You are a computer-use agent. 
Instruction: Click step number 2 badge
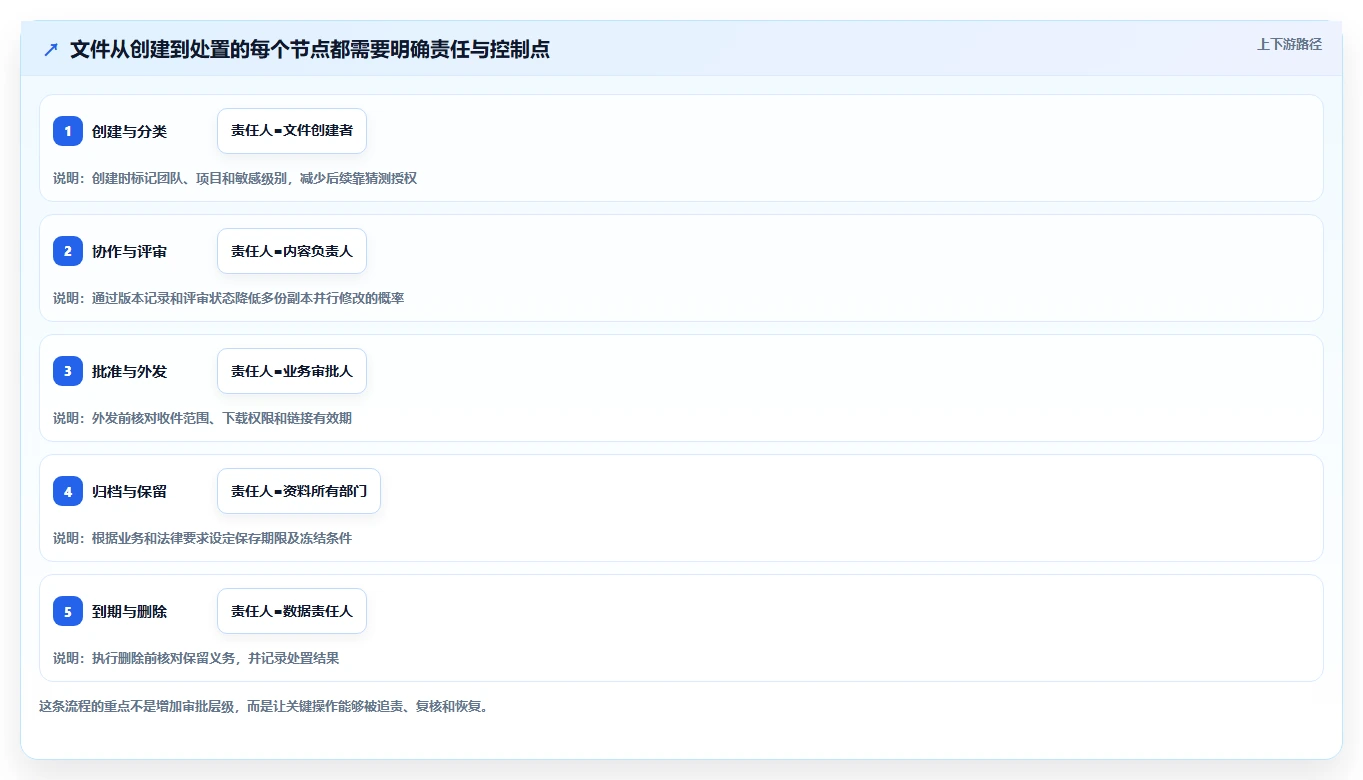[68, 251]
